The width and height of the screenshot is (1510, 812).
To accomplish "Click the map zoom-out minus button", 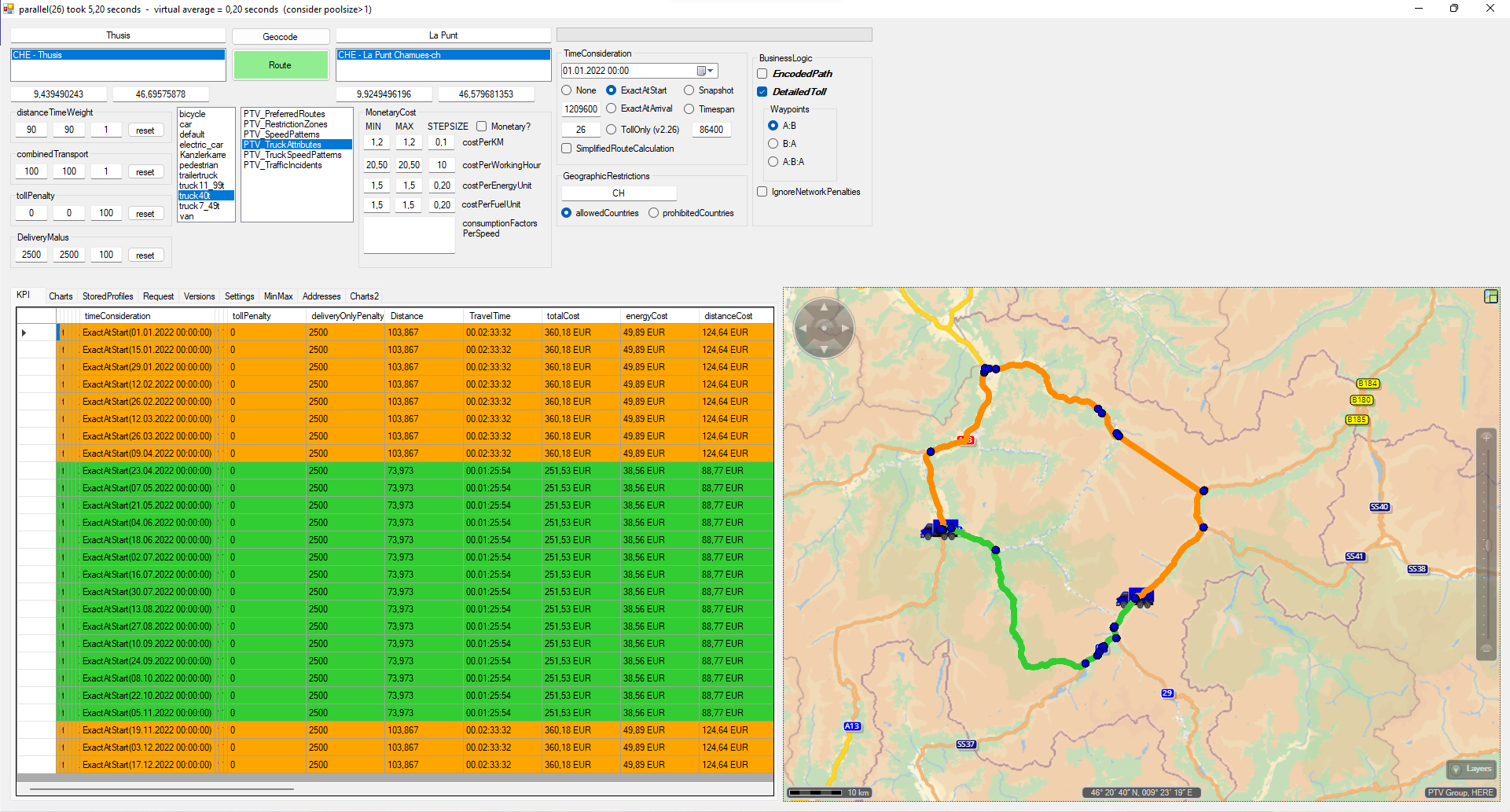I will pyautogui.click(x=1486, y=649).
